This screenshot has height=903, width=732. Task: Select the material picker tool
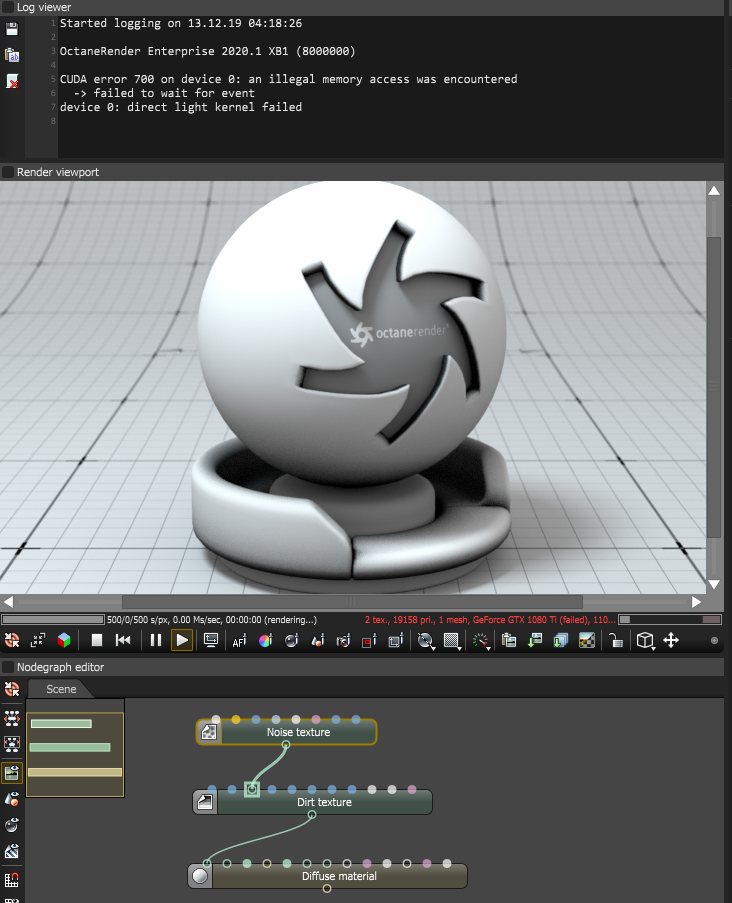tap(291, 640)
